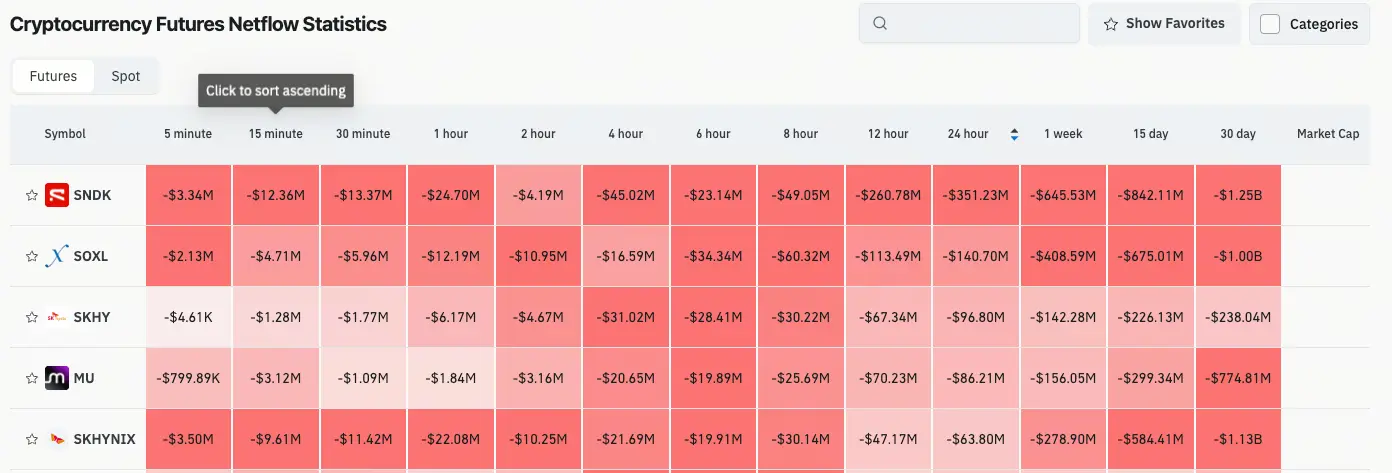Favorite SNDK with its star icon
The image size is (1392, 473).
click(31, 196)
